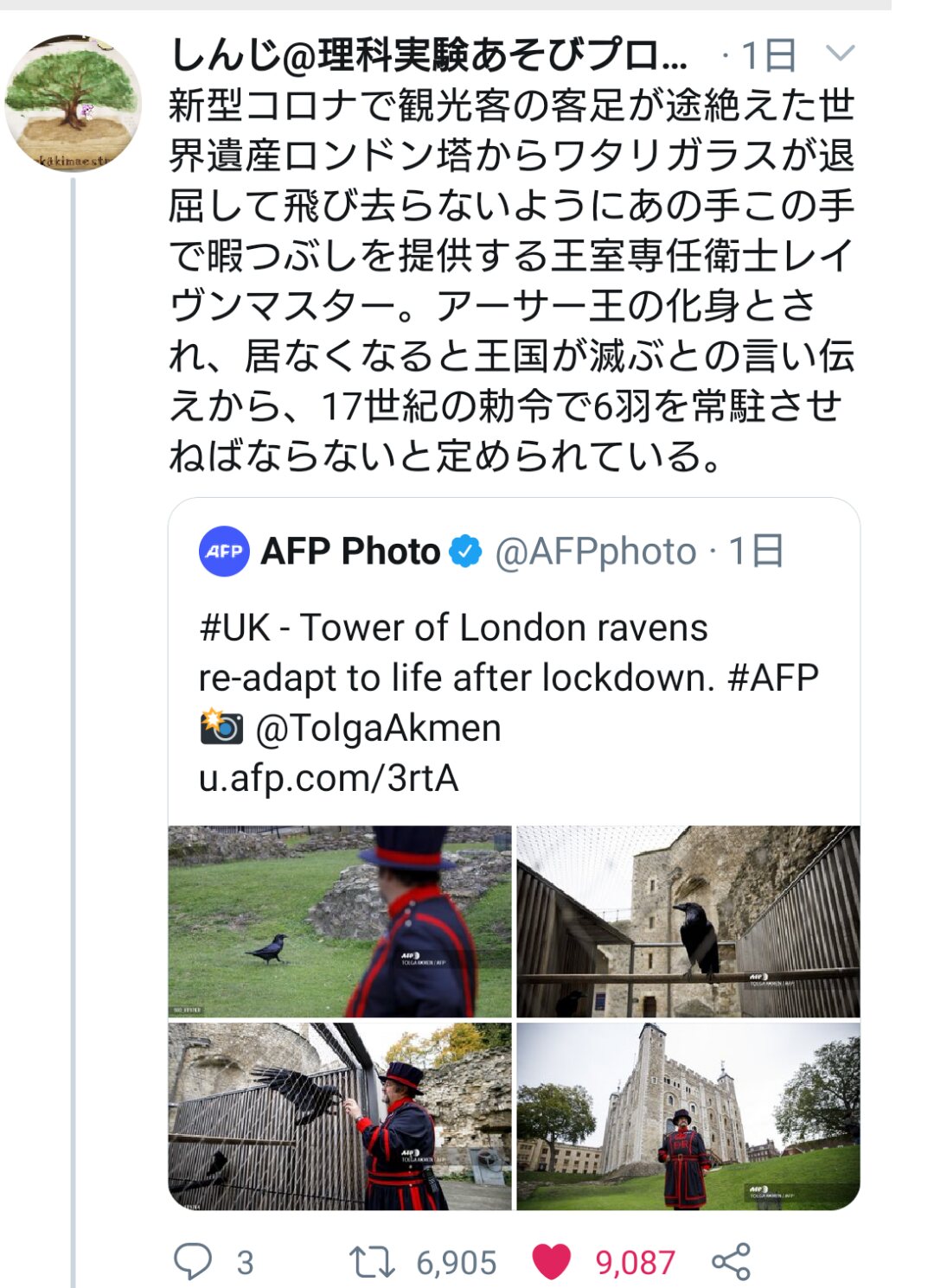
Task: Click the AFP round logo avatar
Action: coord(224,551)
